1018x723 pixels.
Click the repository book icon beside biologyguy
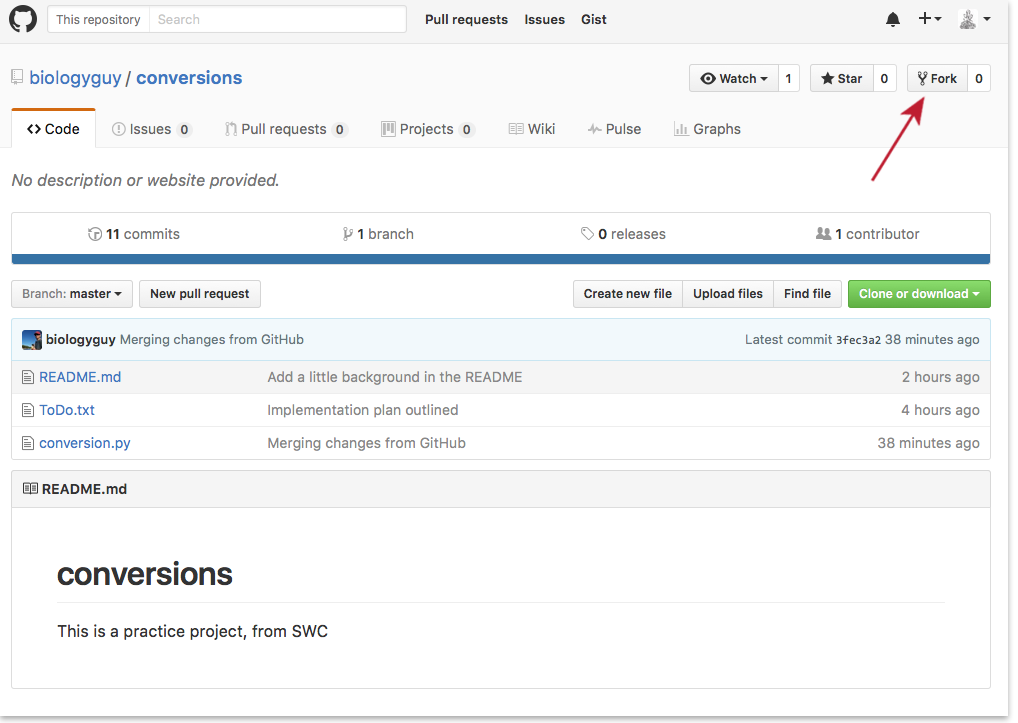[18, 78]
